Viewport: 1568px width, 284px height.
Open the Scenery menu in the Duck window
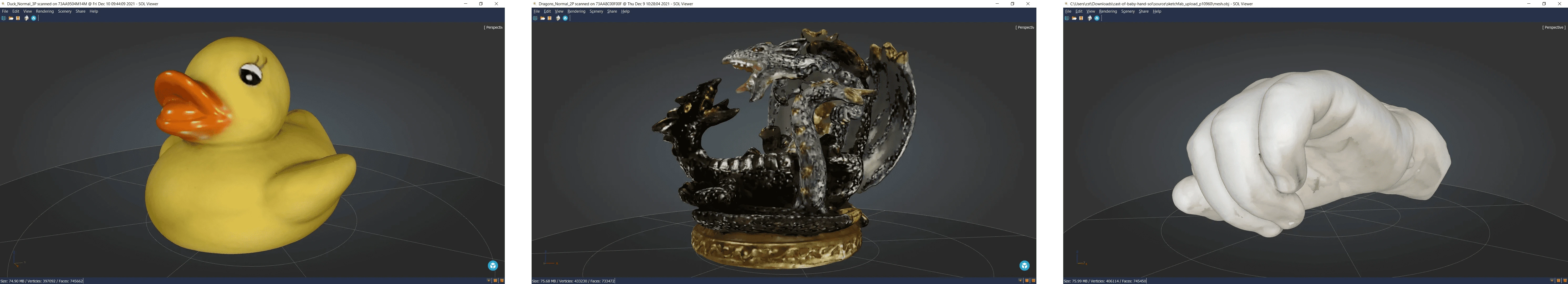64,11
